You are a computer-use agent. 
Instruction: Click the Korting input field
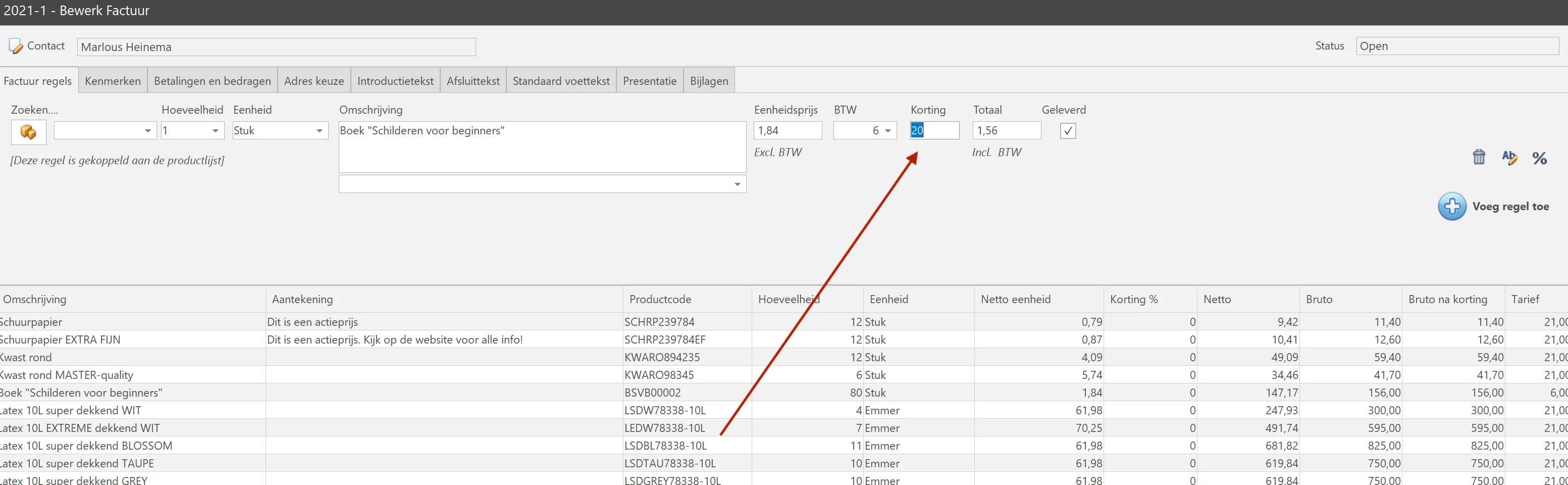click(934, 130)
